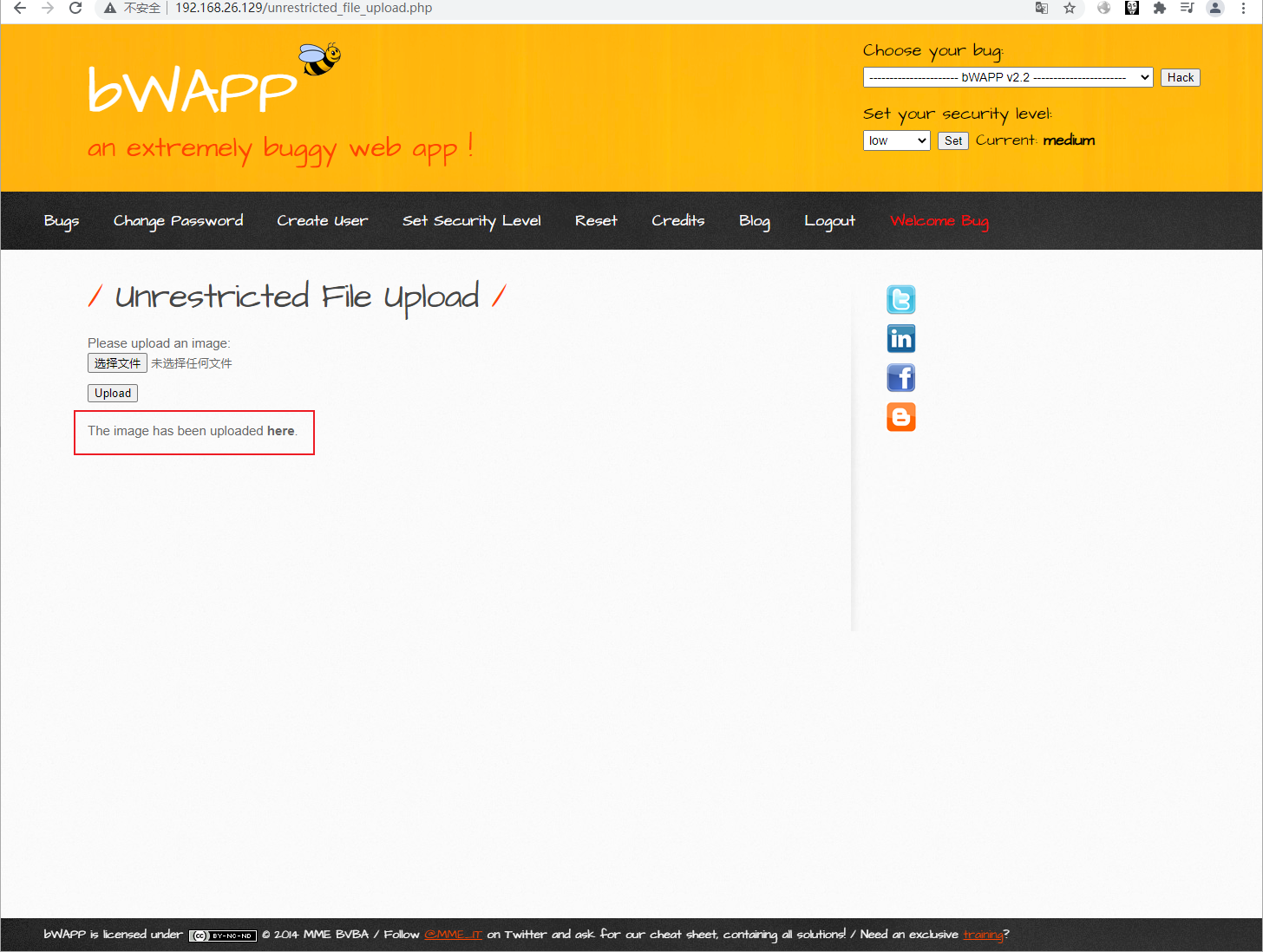The height and width of the screenshot is (952, 1263).
Task: Click the Upload button
Action: coord(113,393)
